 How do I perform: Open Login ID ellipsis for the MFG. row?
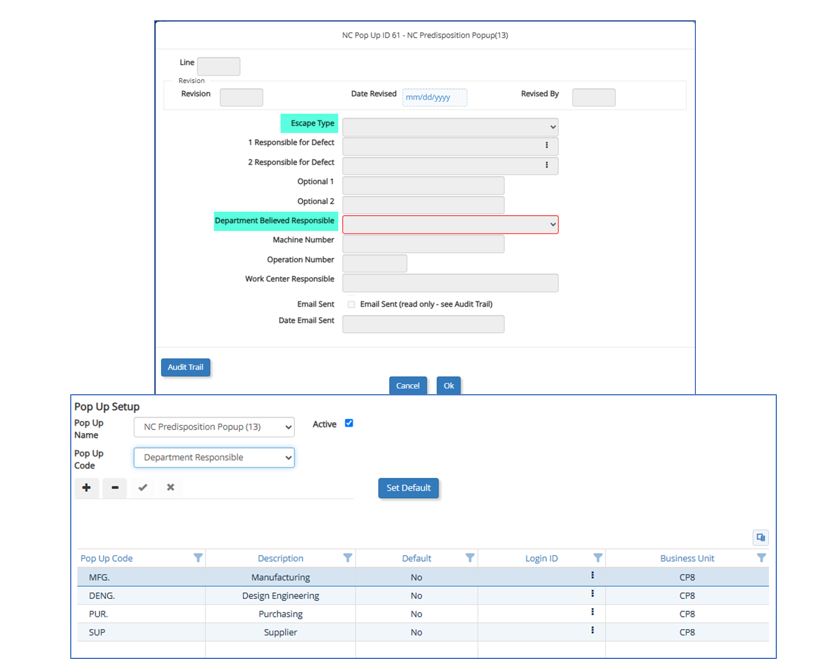tap(592, 576)
